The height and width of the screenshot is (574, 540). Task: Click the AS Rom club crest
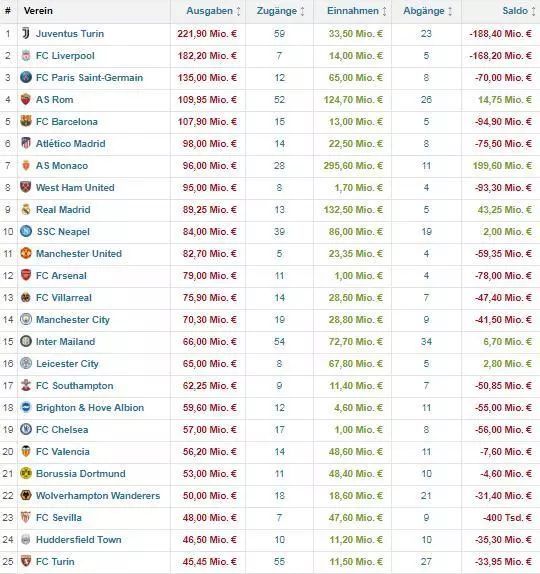tap(26, 99)
